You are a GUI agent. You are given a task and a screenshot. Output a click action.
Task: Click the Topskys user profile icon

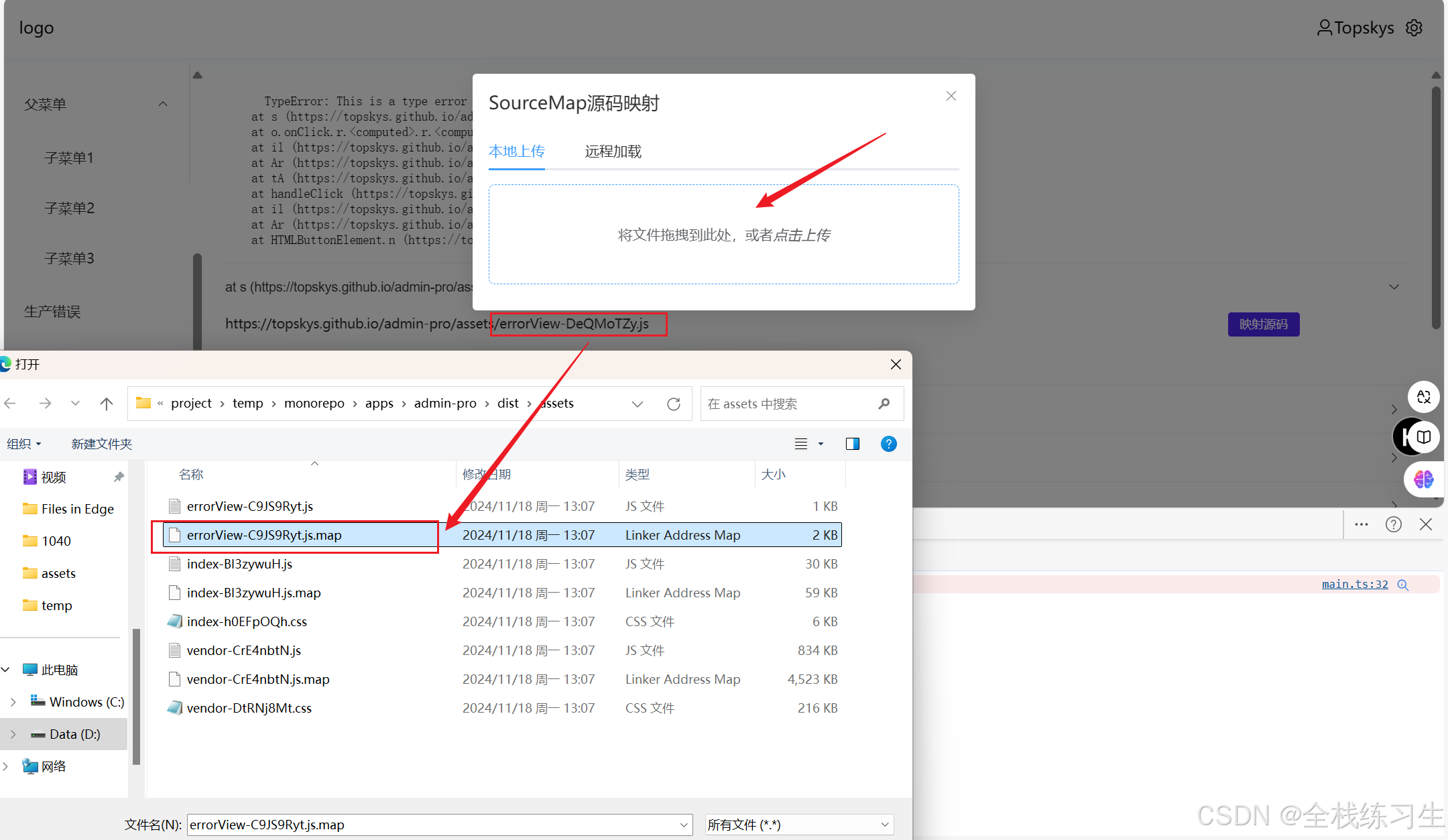(x=1325, y=27)
